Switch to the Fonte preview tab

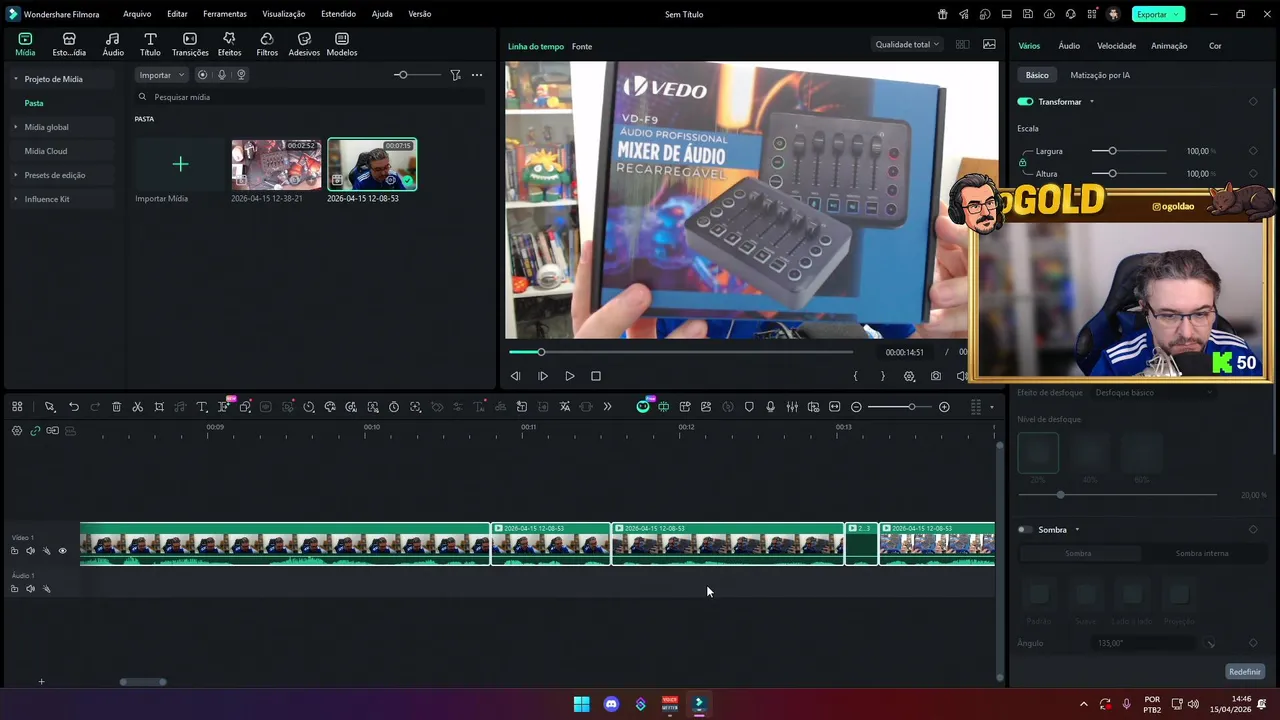[x=582, y=47]
